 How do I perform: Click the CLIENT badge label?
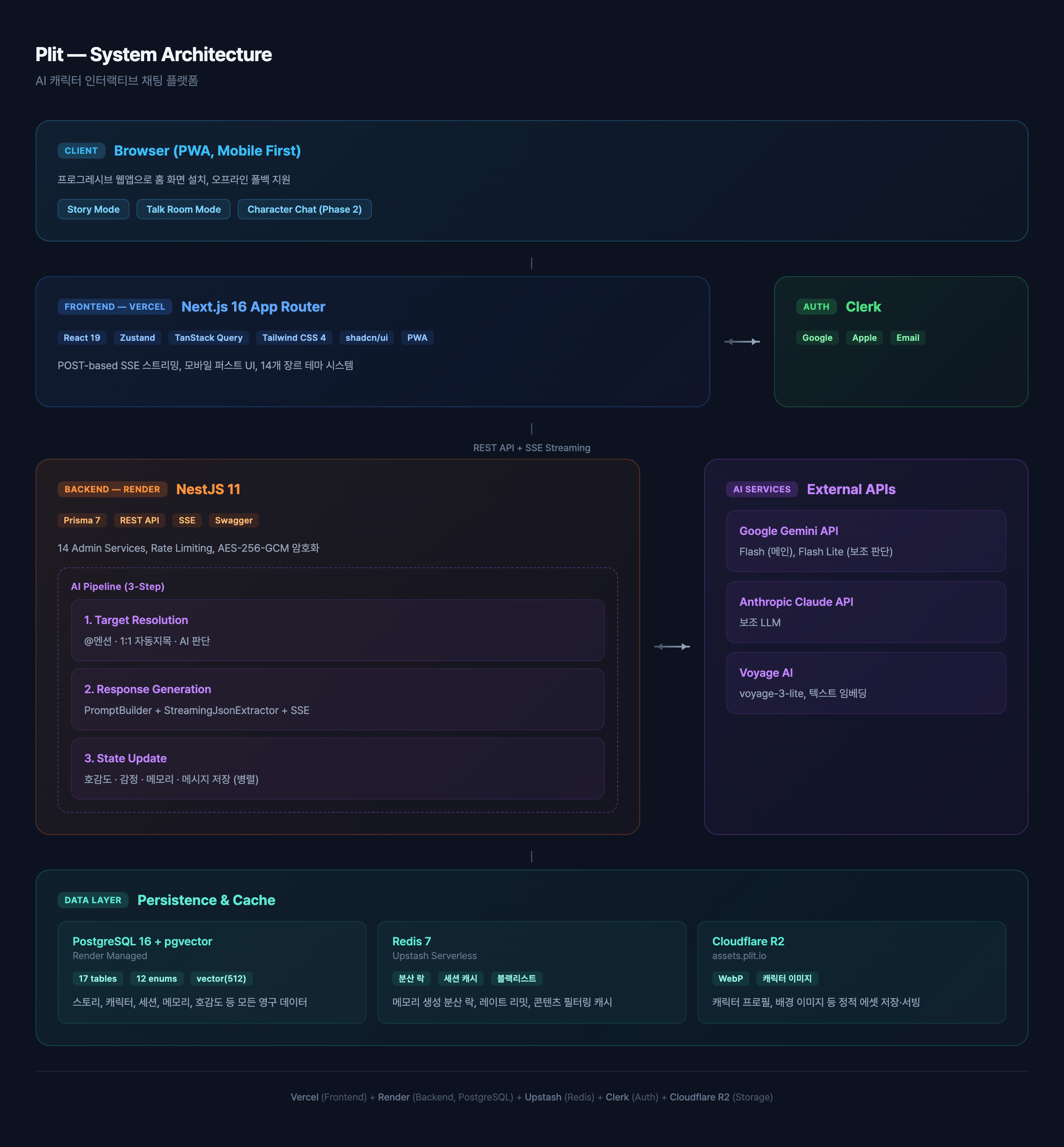pos(81,151)
